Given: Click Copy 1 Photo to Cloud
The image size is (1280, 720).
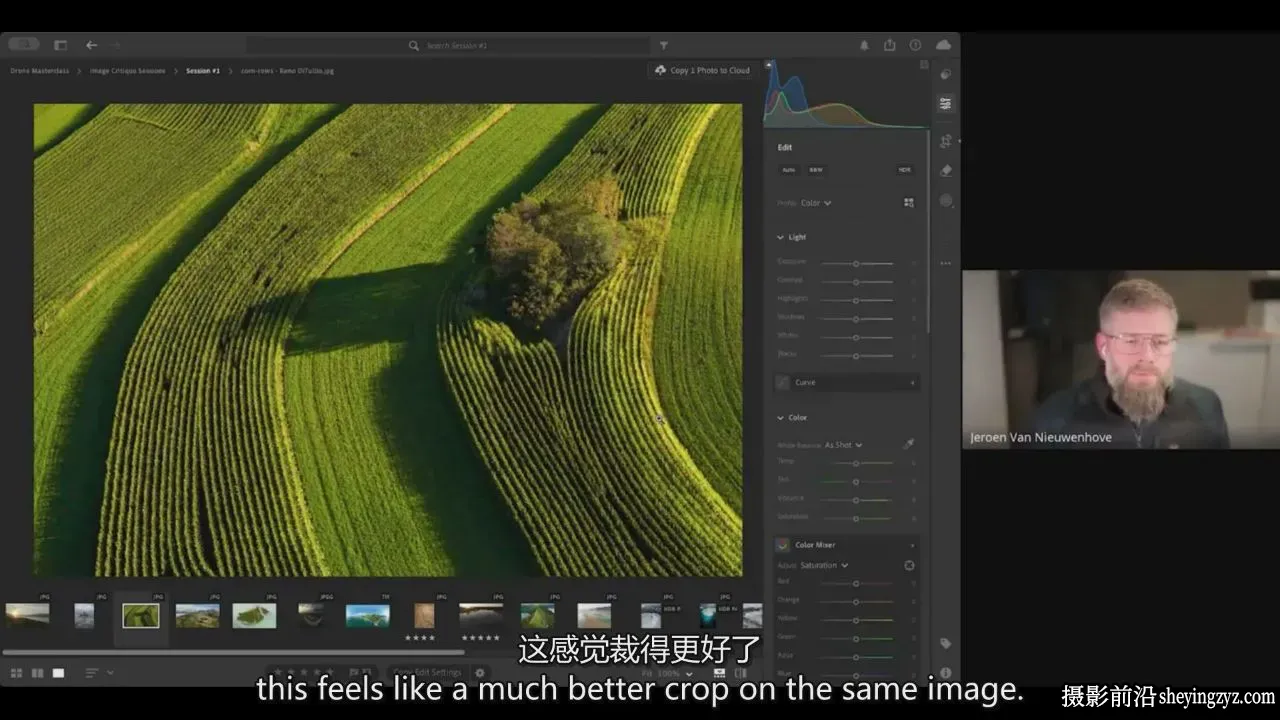Looking at the screenshot, I should [702, 70].
